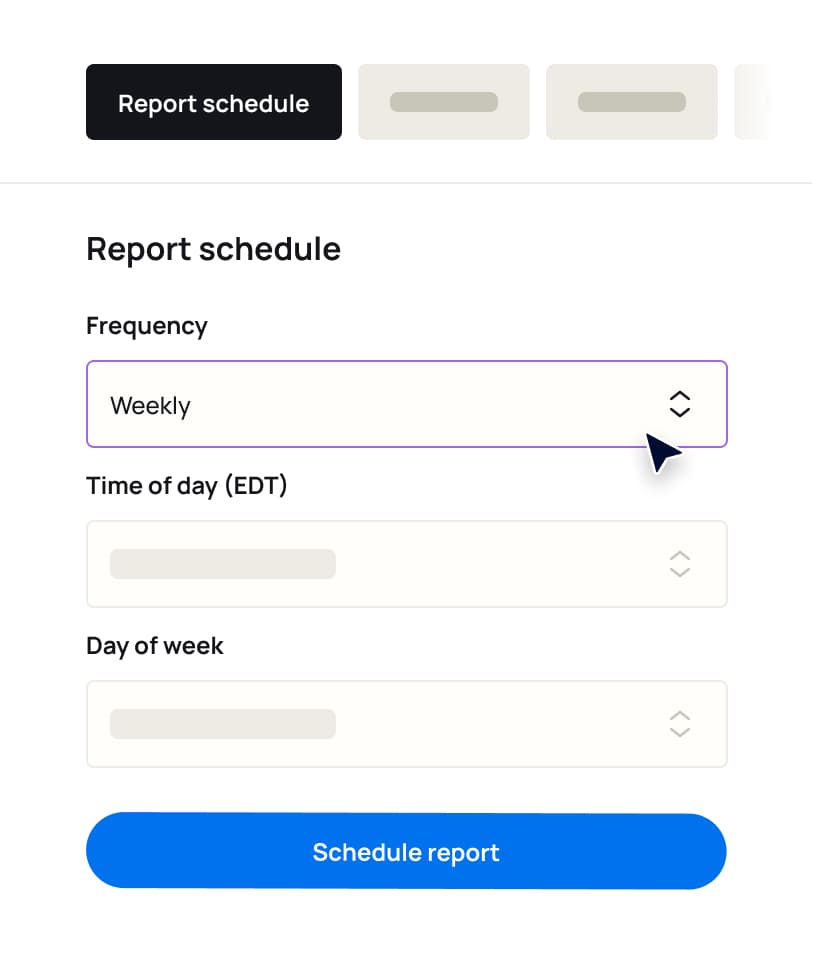The width and height of the screenshot is (814, 972).
Task: Click the up arrow of the Frequency stepper icon
Action: (x=679, y=397)
